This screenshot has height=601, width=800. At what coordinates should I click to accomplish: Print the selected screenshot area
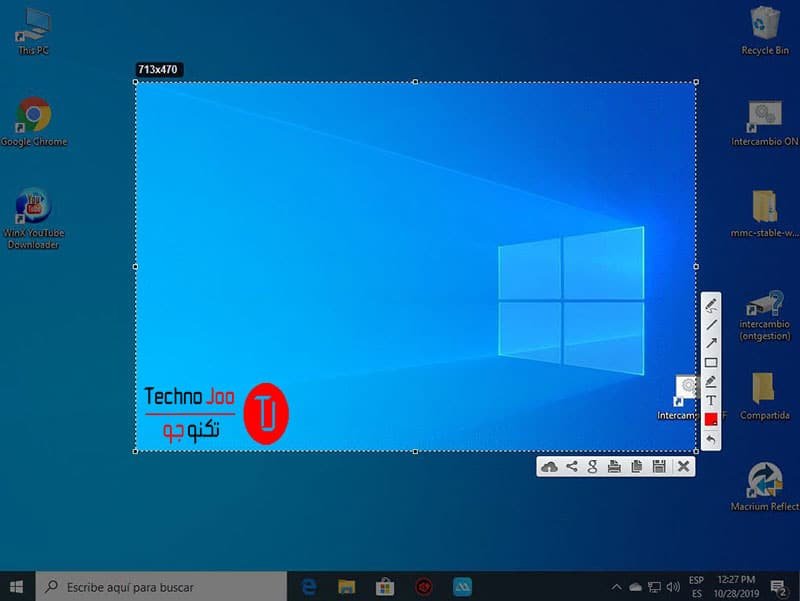click(x=614, y=466)
